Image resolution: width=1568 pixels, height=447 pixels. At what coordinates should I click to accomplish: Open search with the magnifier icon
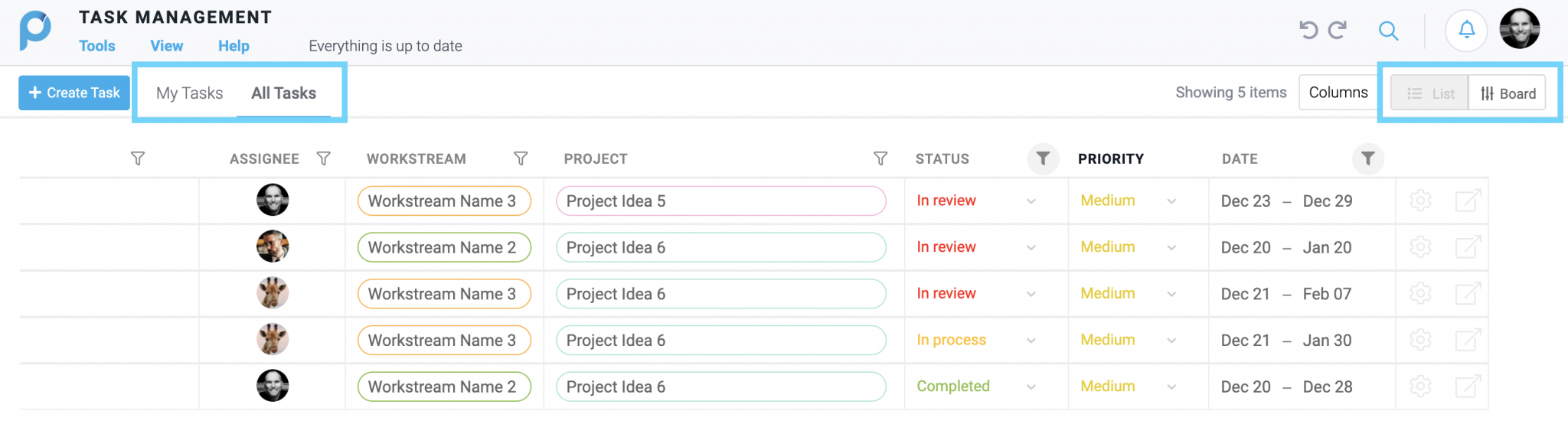point(1388,31)
